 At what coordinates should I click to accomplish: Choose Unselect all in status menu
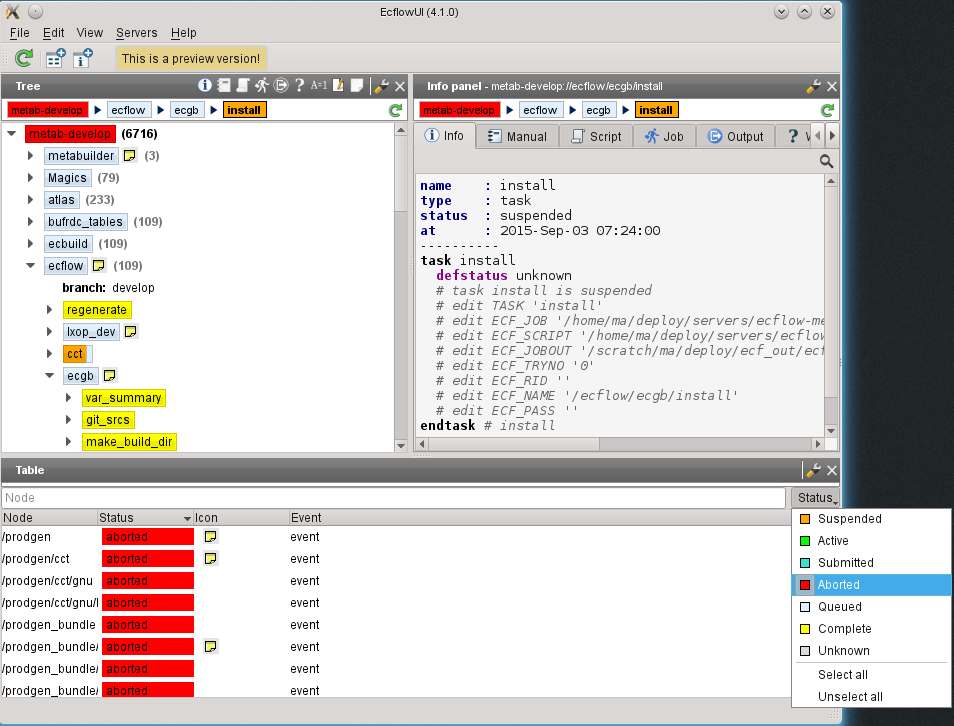871,697
